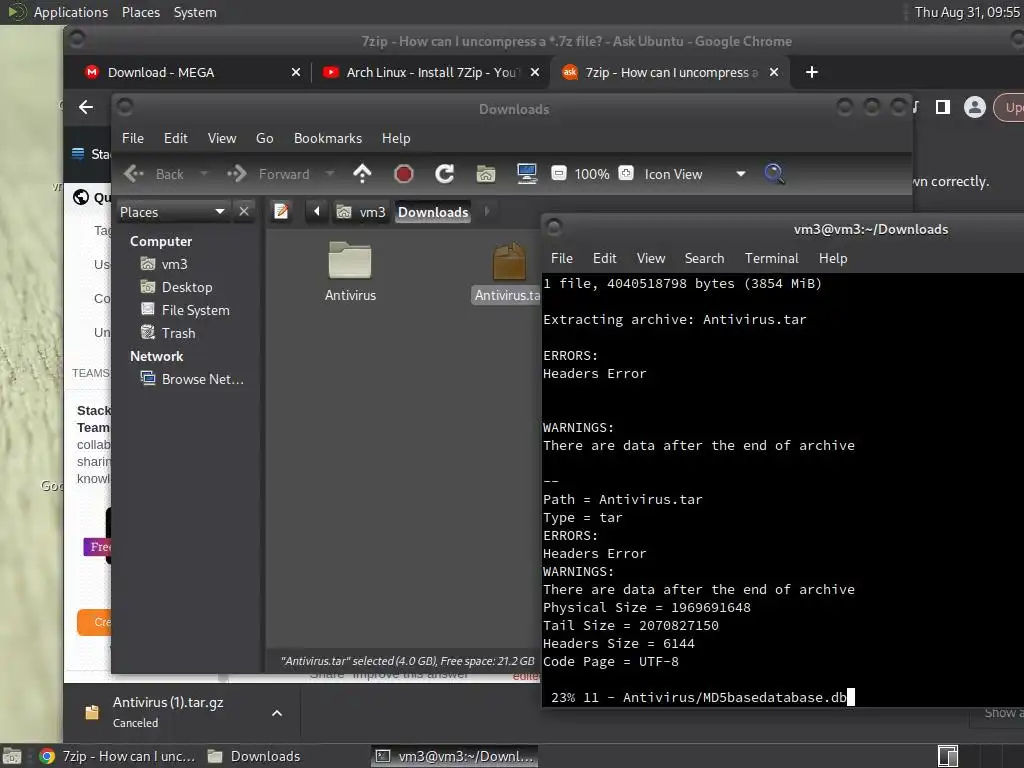Go up to parent folder
Image resolution: width=1024 pixels, height=768 pixels.
point(362,174)
